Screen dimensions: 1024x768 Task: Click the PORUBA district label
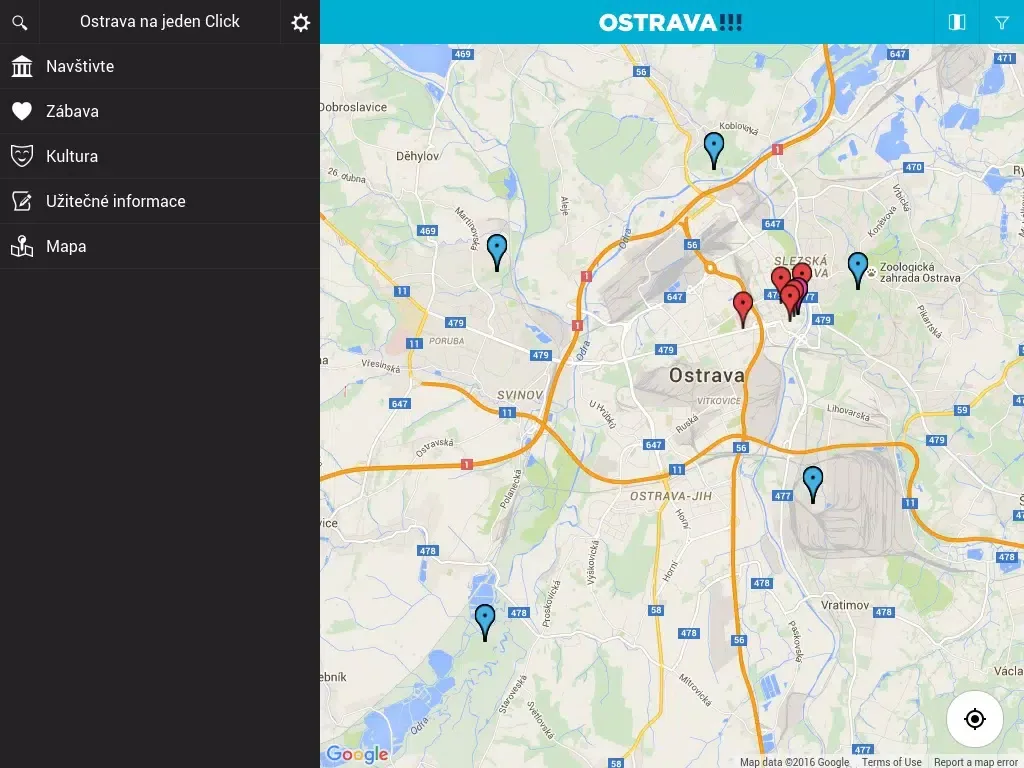click(447, 341)
